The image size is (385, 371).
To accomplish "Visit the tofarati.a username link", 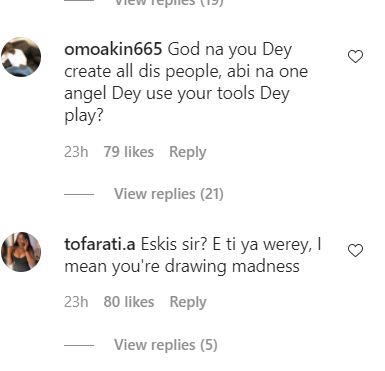I will [x=100, y=244].
